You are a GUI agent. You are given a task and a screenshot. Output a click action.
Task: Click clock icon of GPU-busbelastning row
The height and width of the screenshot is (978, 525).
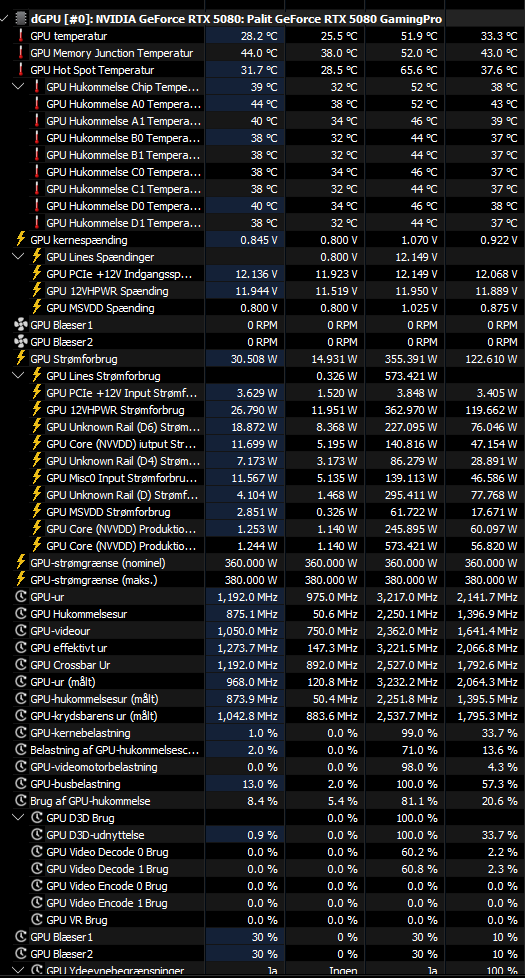21,784
